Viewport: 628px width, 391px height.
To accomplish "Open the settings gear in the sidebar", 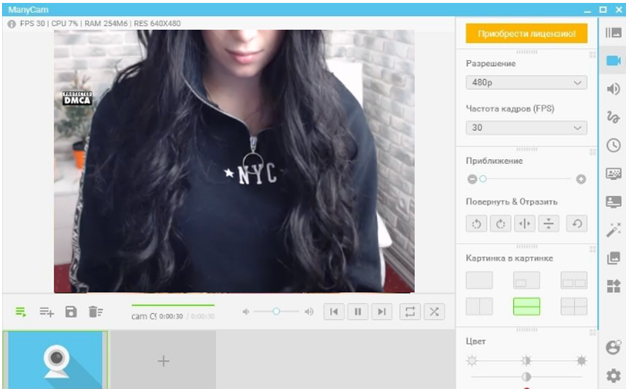I will click(x=613, y=375).
